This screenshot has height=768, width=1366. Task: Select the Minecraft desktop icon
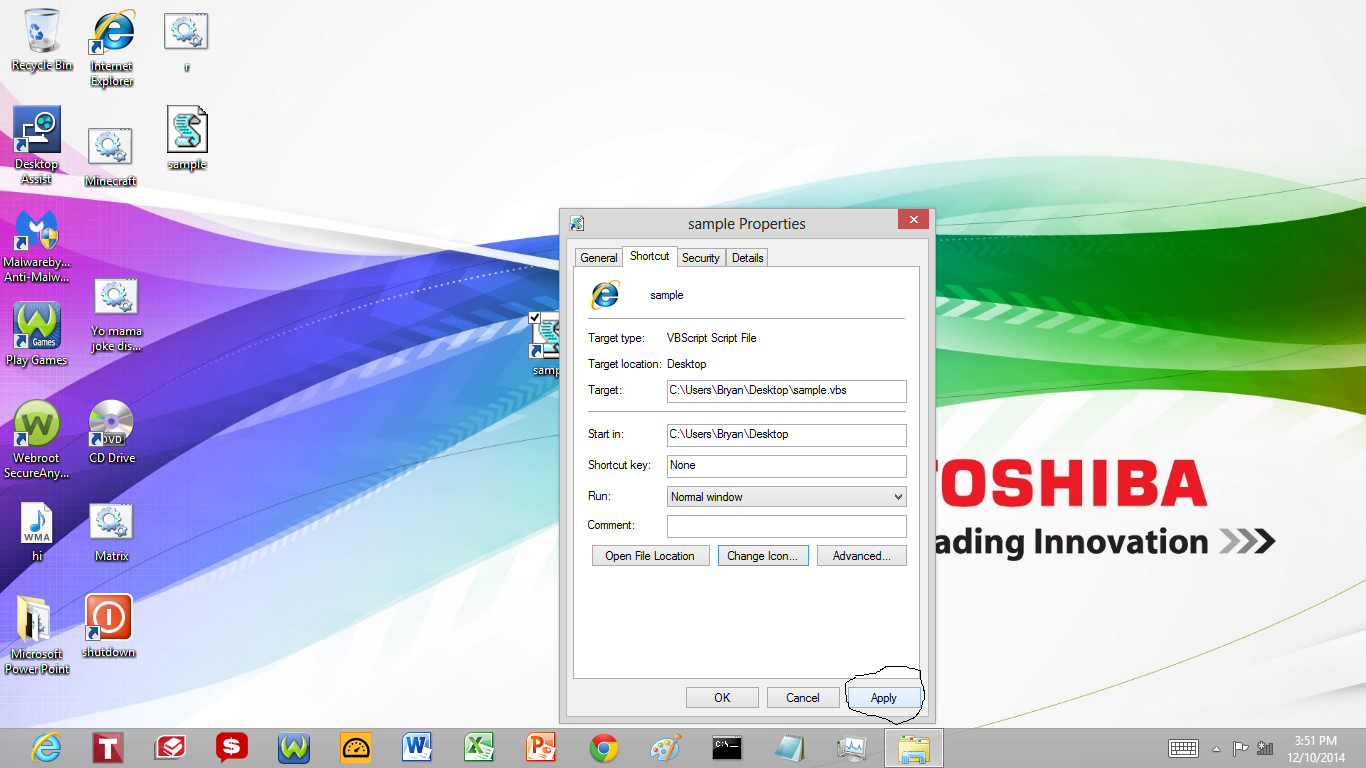pyautogui.click(x=111, y=157)
